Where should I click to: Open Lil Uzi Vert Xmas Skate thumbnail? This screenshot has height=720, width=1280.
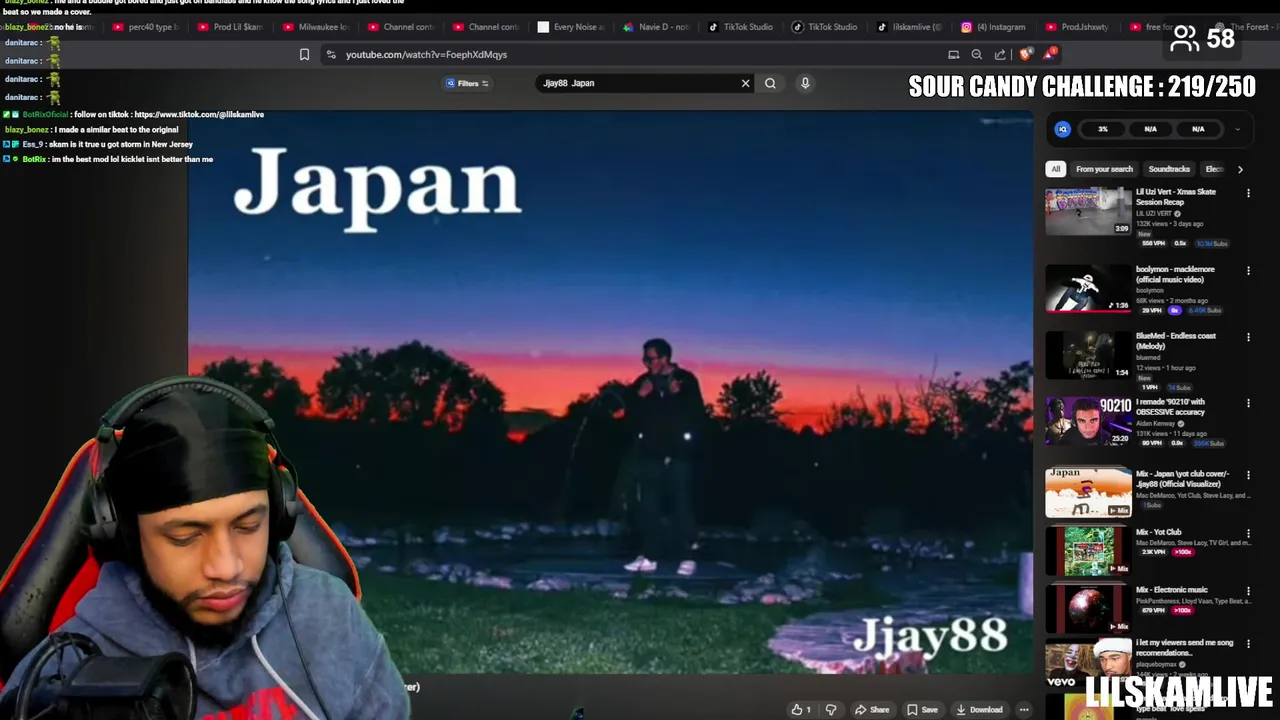[1088, 211]
